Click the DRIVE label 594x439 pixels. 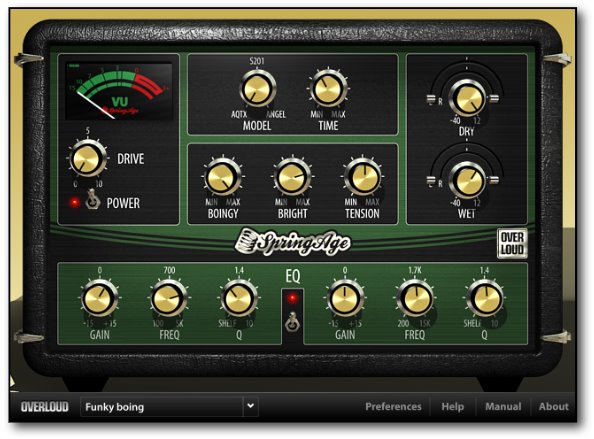130,159
